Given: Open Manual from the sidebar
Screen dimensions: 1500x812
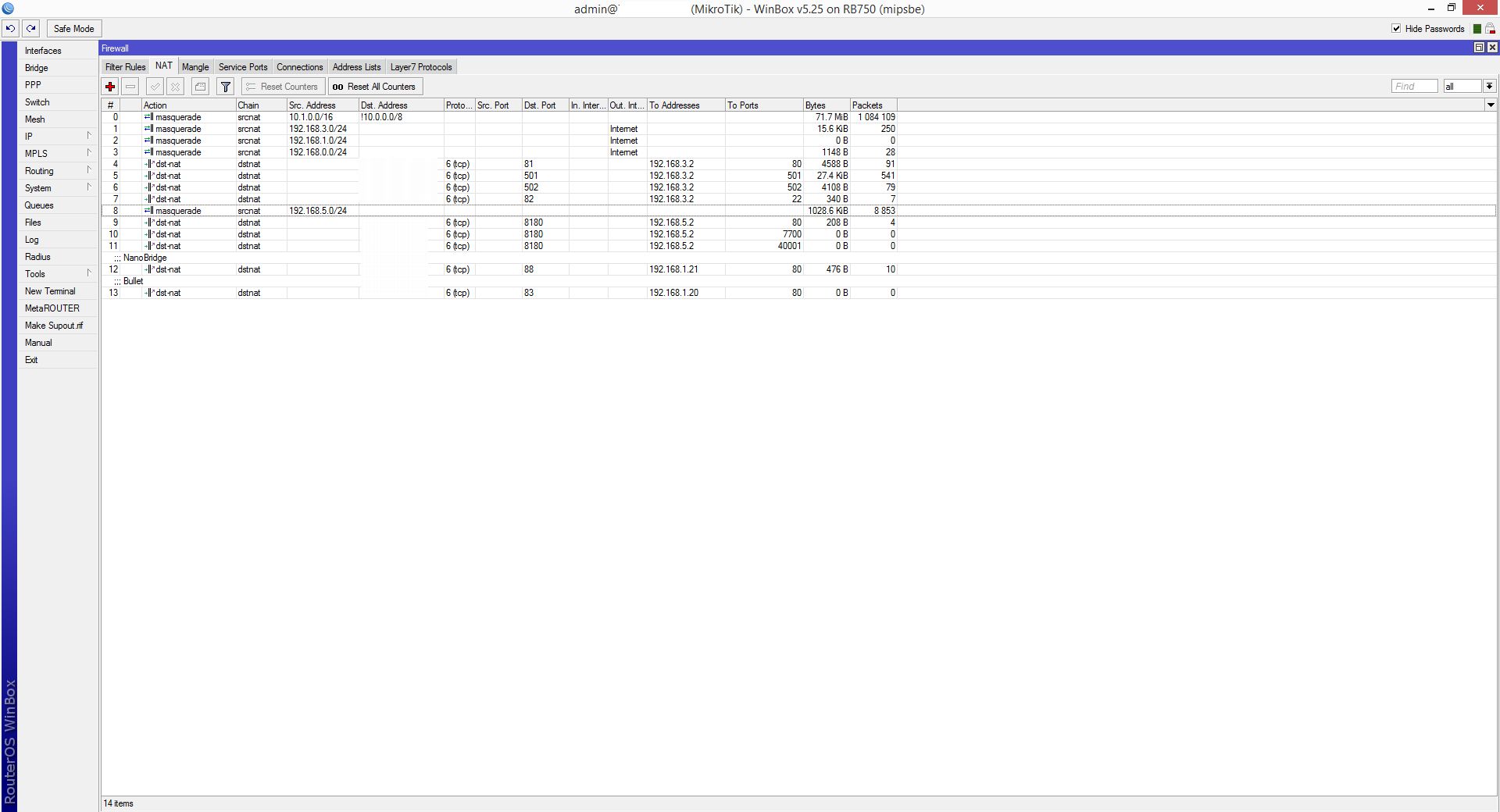Looking at the screenshot, I should [58, 343].
